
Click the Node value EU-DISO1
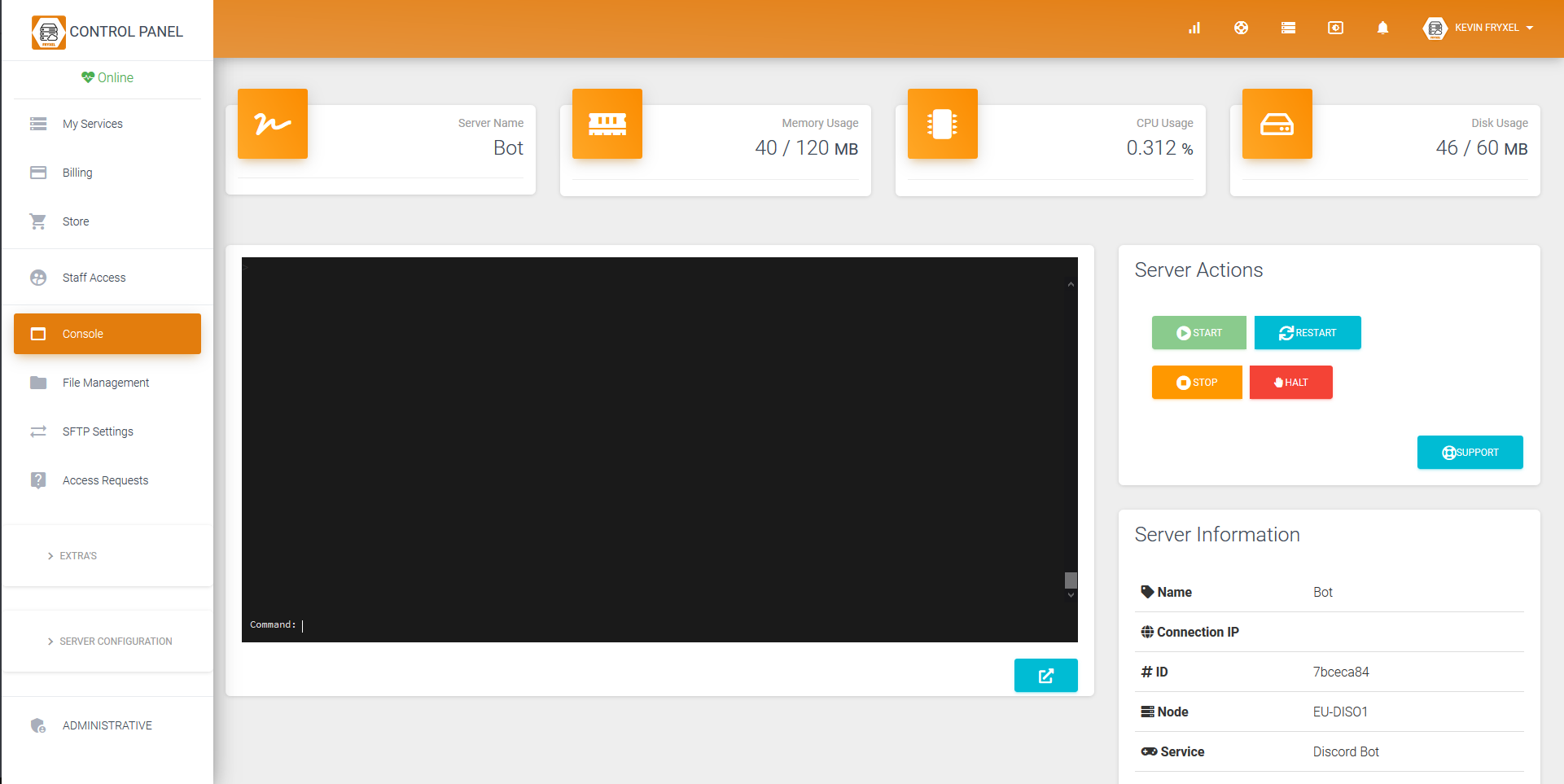[1340, 712]
